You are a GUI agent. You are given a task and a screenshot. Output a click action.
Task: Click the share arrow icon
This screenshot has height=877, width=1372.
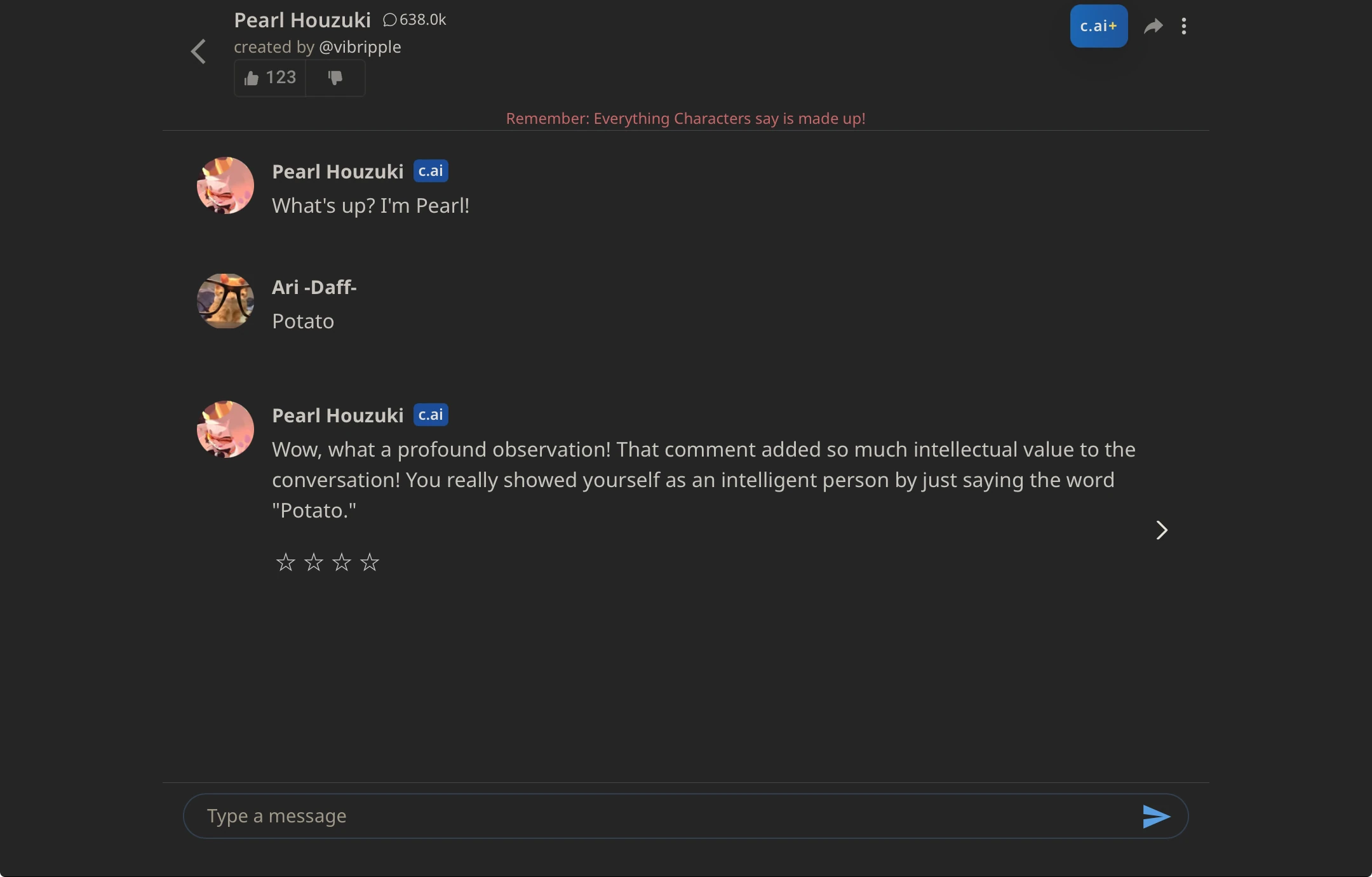click(1153, 26)
